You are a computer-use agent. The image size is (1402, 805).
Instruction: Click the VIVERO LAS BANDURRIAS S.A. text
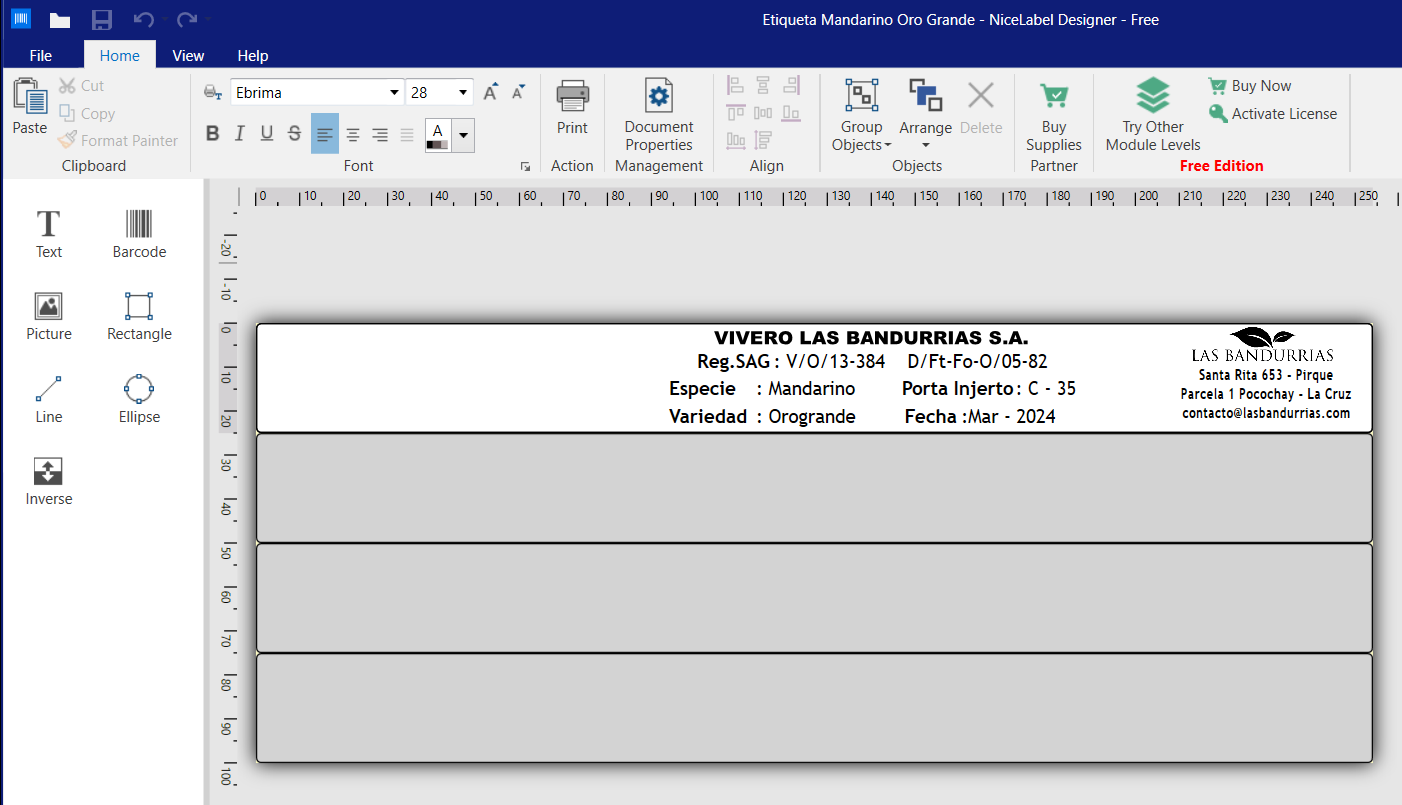point(871,338)
